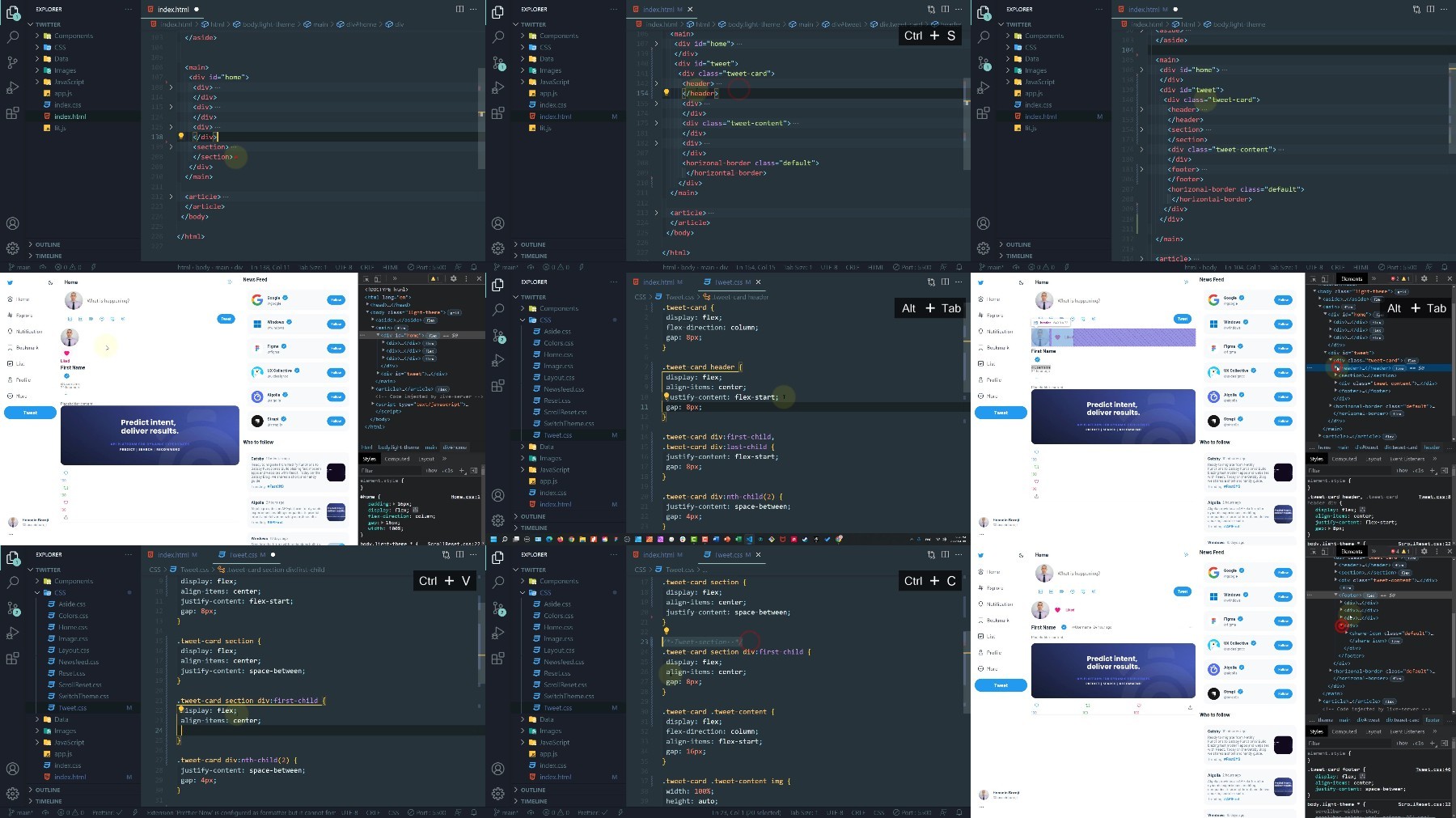Image resolution: width=1456 pixels, height=818 pixels.
Task: Toggle theme switch icon beside Home header in div#home browser
Action: (x=50, y=282)
